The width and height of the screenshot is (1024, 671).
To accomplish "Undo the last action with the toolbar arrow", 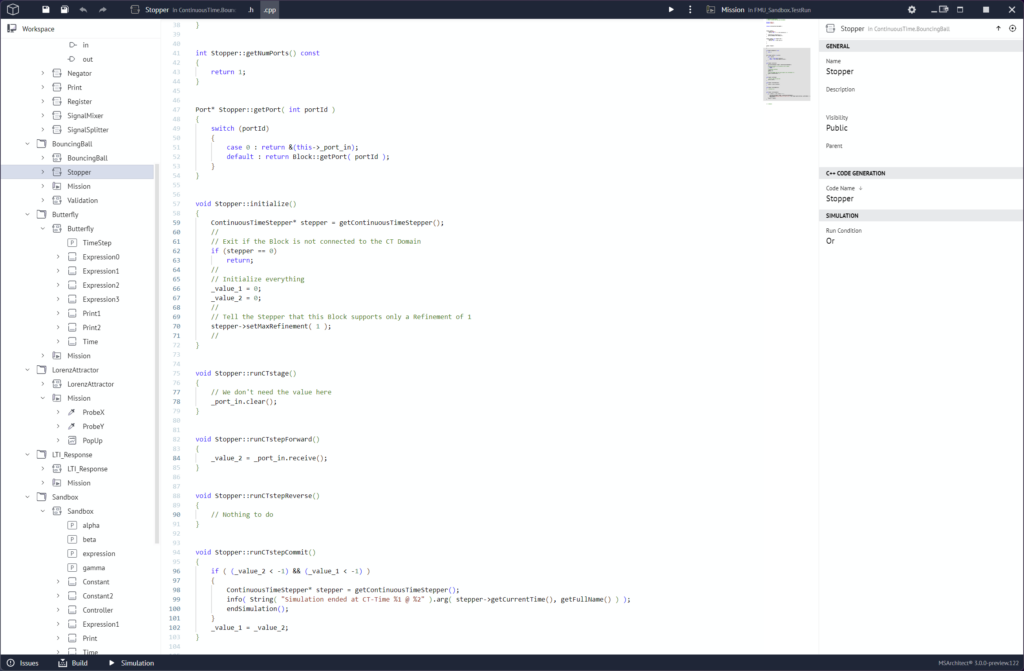I will point(83,10).
